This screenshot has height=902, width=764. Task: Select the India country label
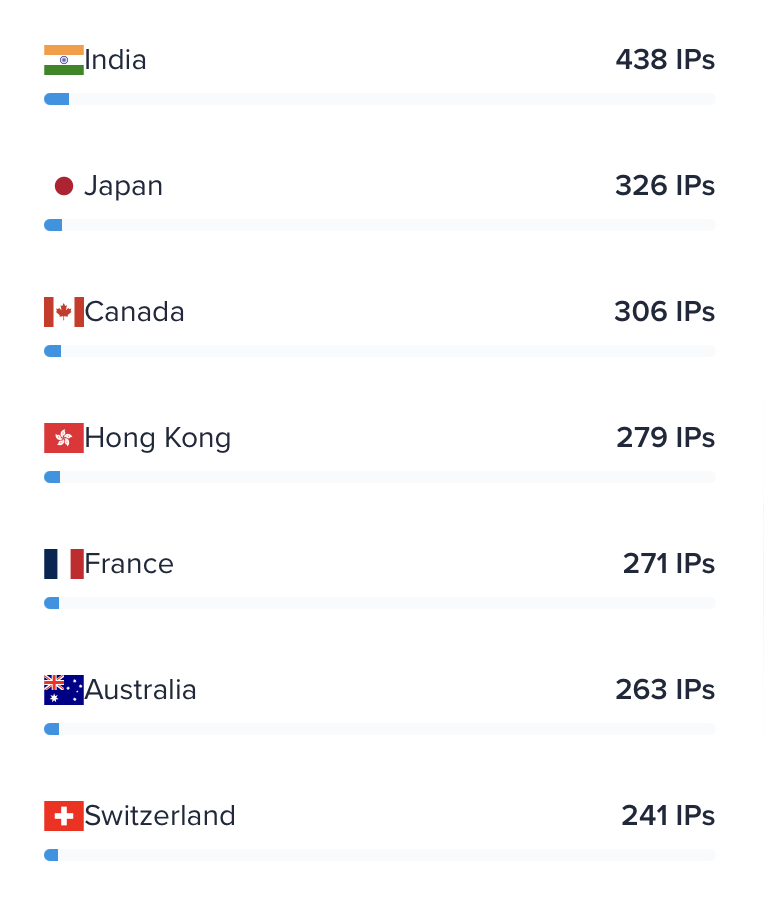coord(116,60)
